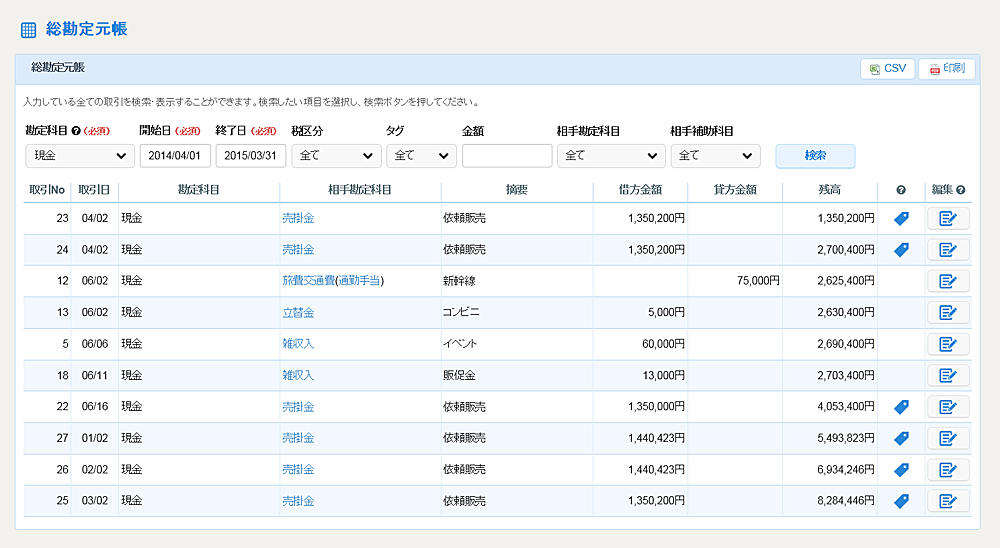Click the 貸方金額 column header
This screenshot has width=1000, height=548.
point(735,189)
